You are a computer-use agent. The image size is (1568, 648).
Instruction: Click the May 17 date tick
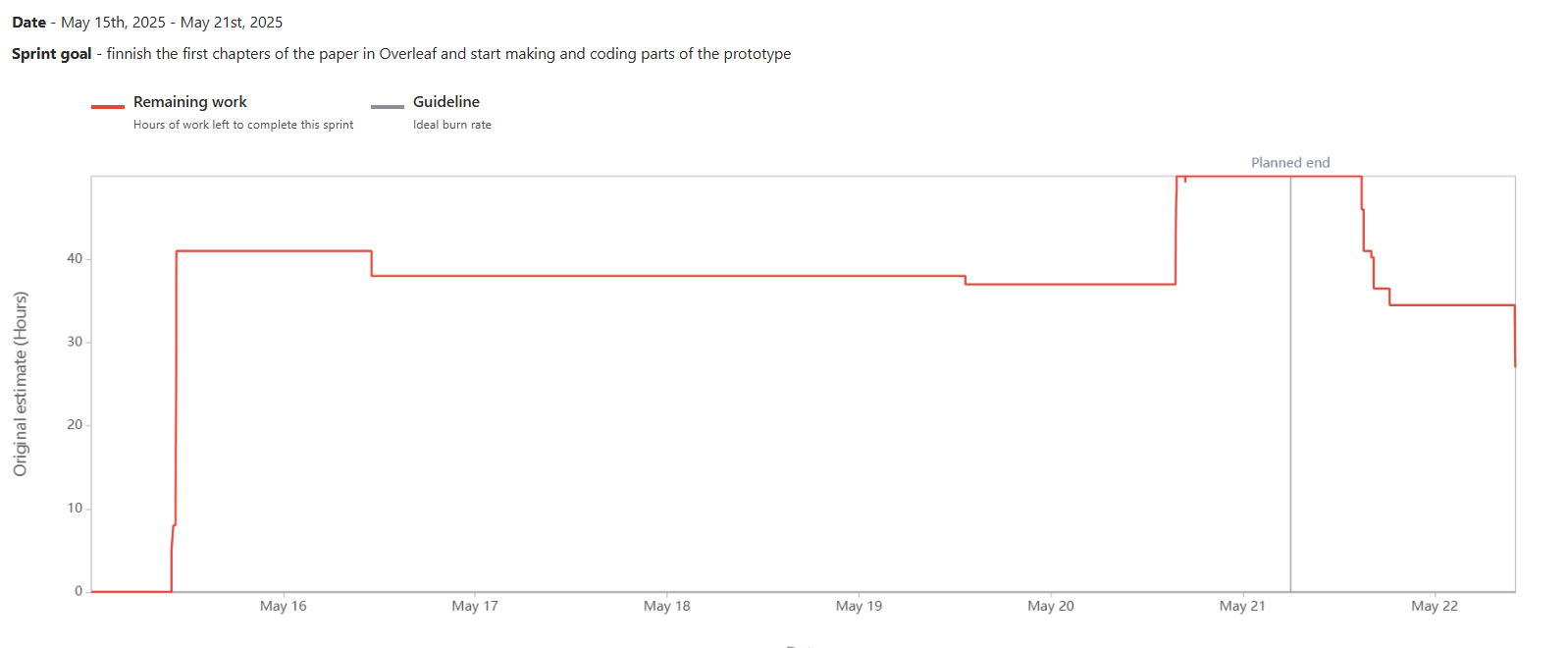coord(475,606)
